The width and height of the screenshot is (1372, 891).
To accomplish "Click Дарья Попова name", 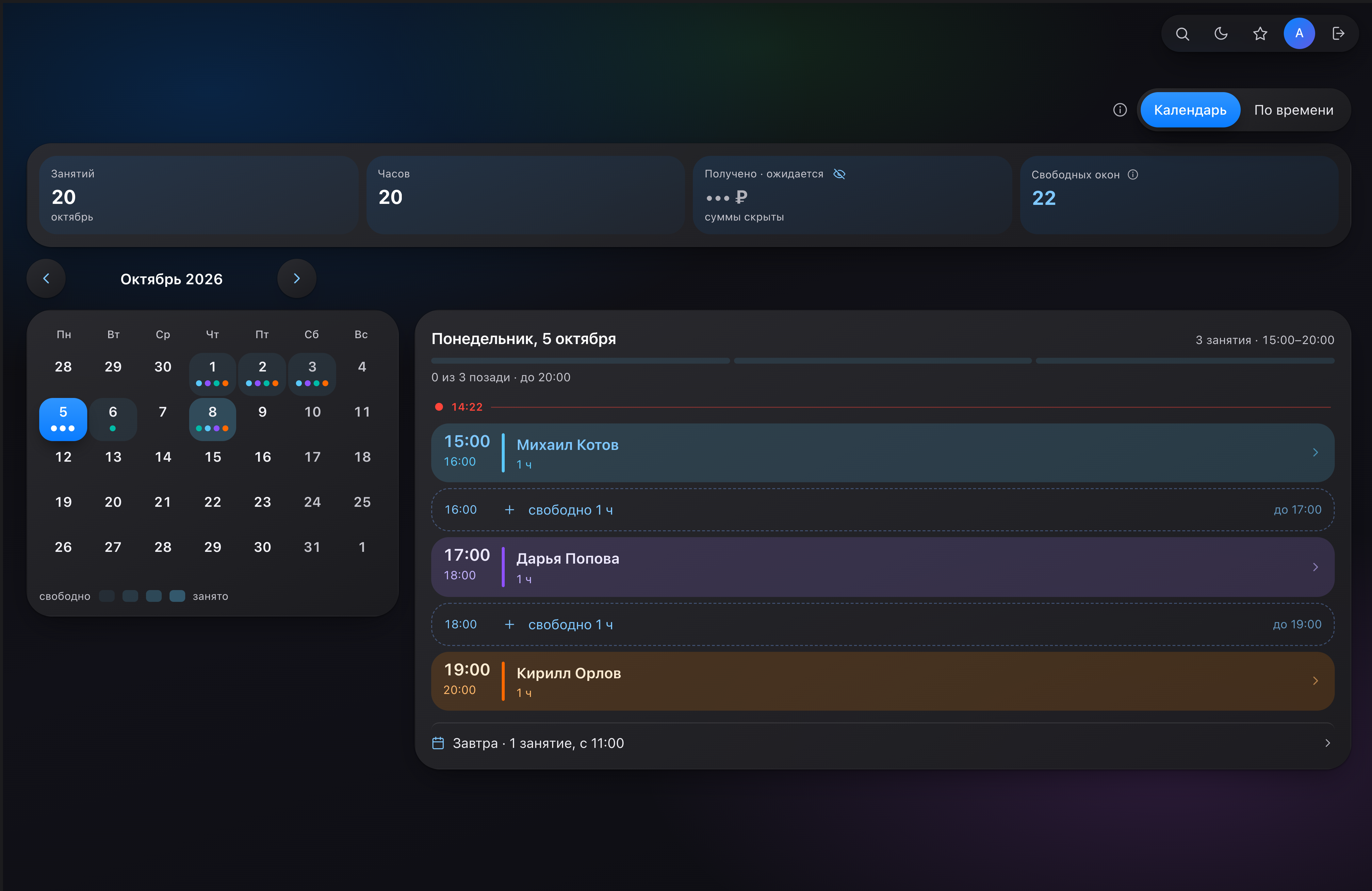I will click(x=567, y=558).
